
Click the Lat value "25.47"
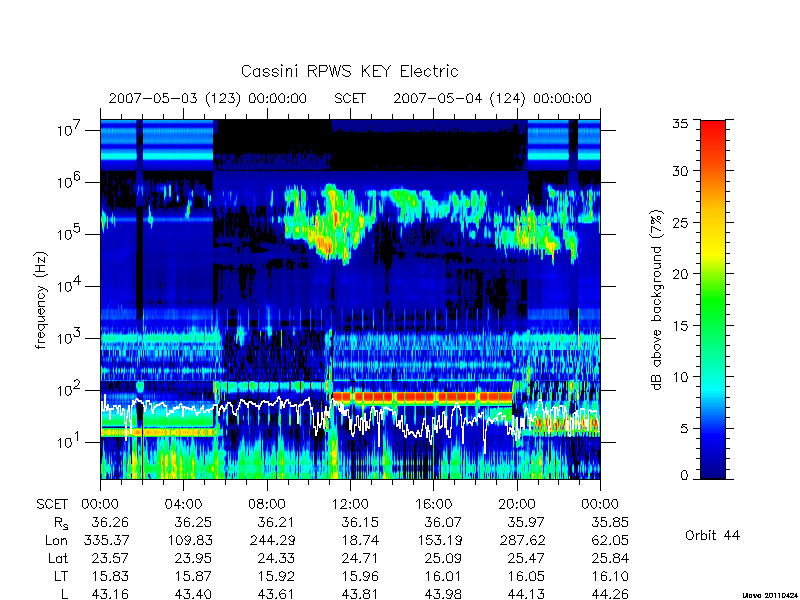tap(526, 559)
